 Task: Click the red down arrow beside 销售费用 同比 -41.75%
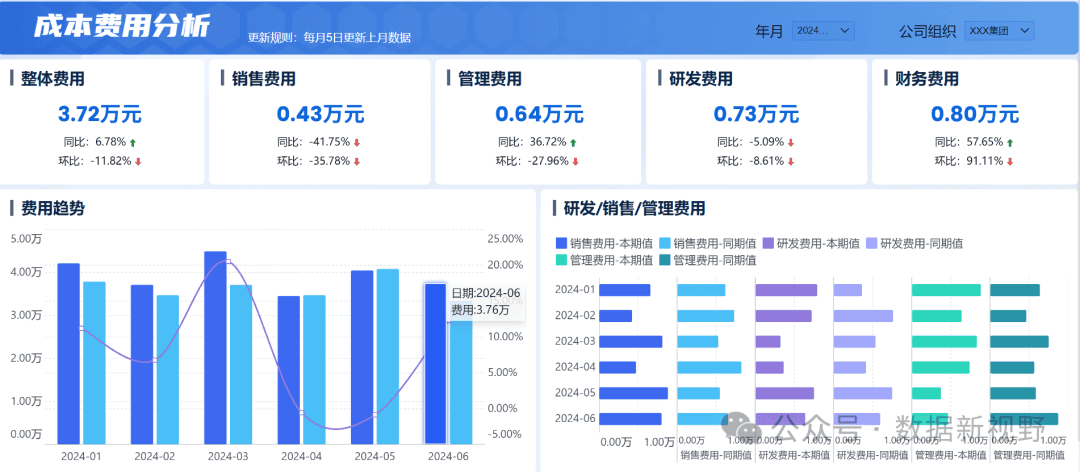(357, 143)
